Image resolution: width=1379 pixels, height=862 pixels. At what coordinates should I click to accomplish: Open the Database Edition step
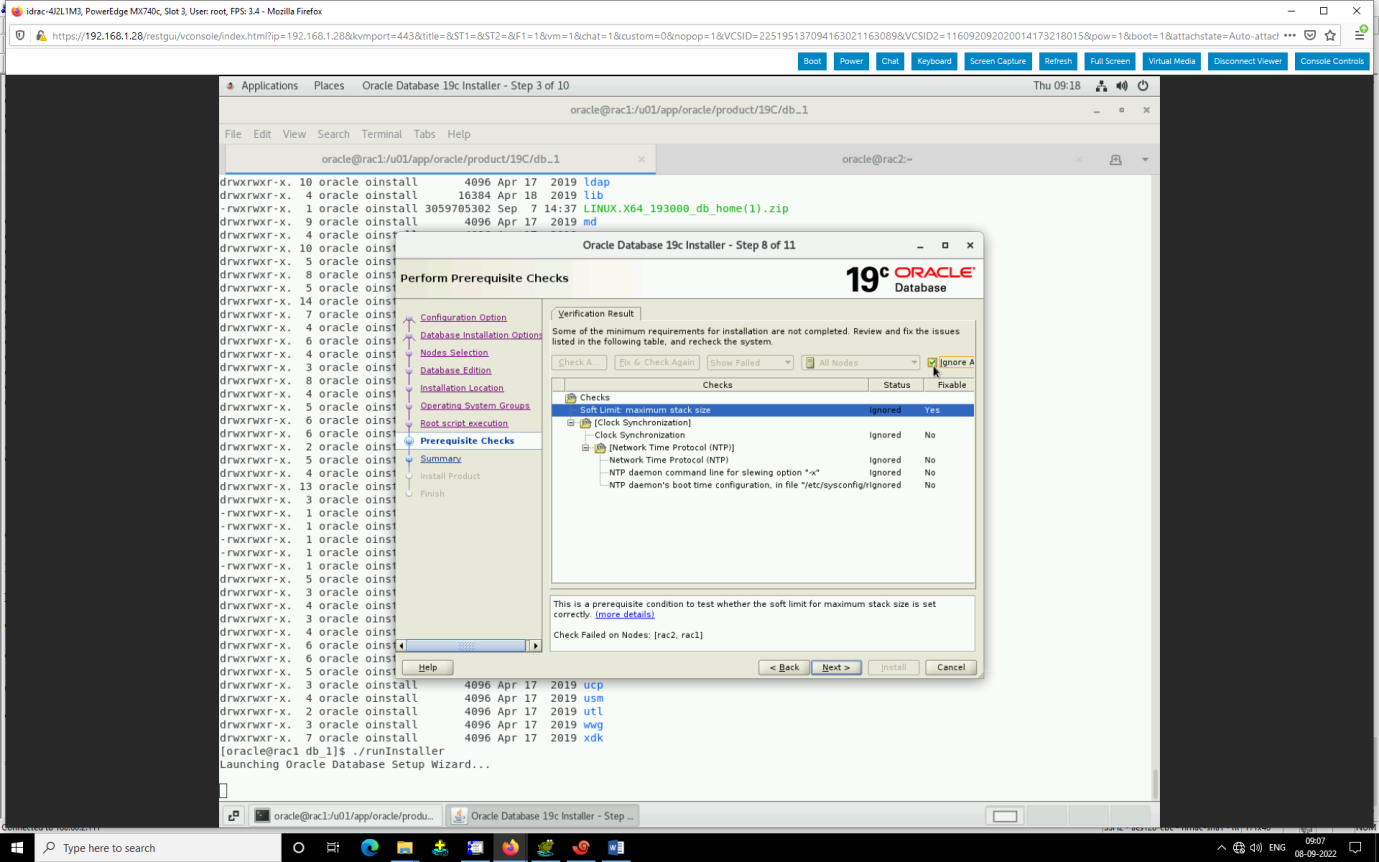click(x=455, y=370)
